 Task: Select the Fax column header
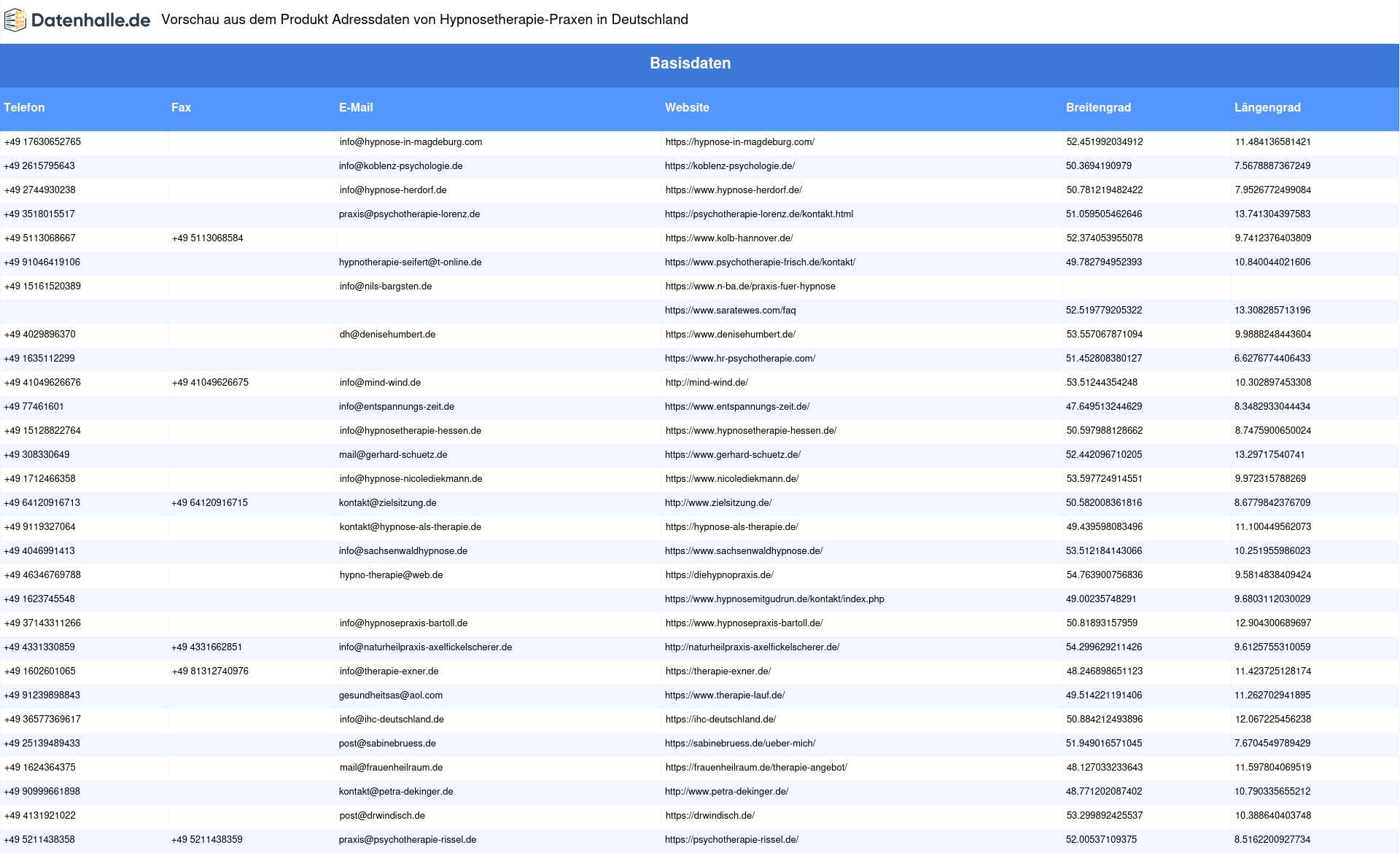(x=181, y=107)
